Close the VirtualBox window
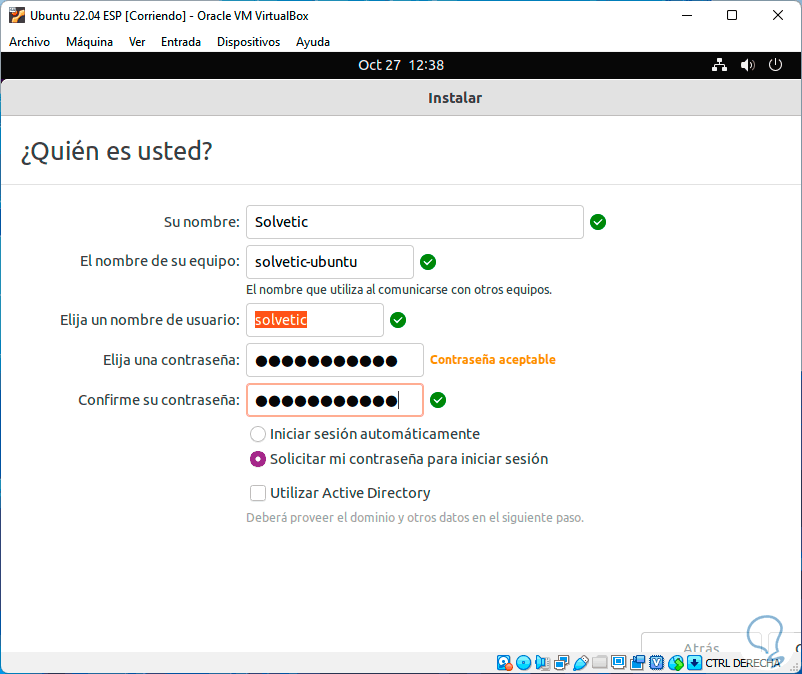 [777, 15]
